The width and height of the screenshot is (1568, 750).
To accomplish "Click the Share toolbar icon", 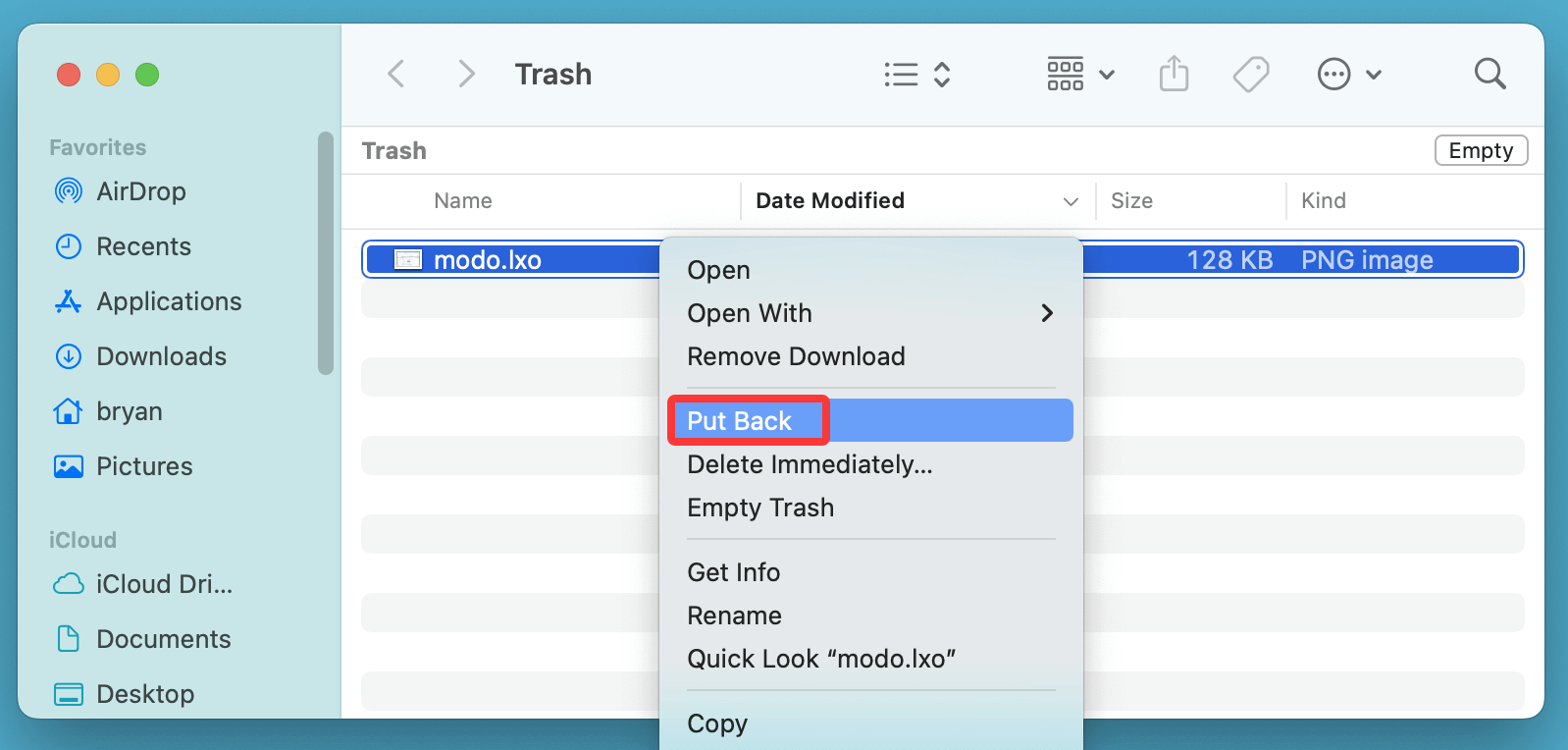I will point(1174,74).
